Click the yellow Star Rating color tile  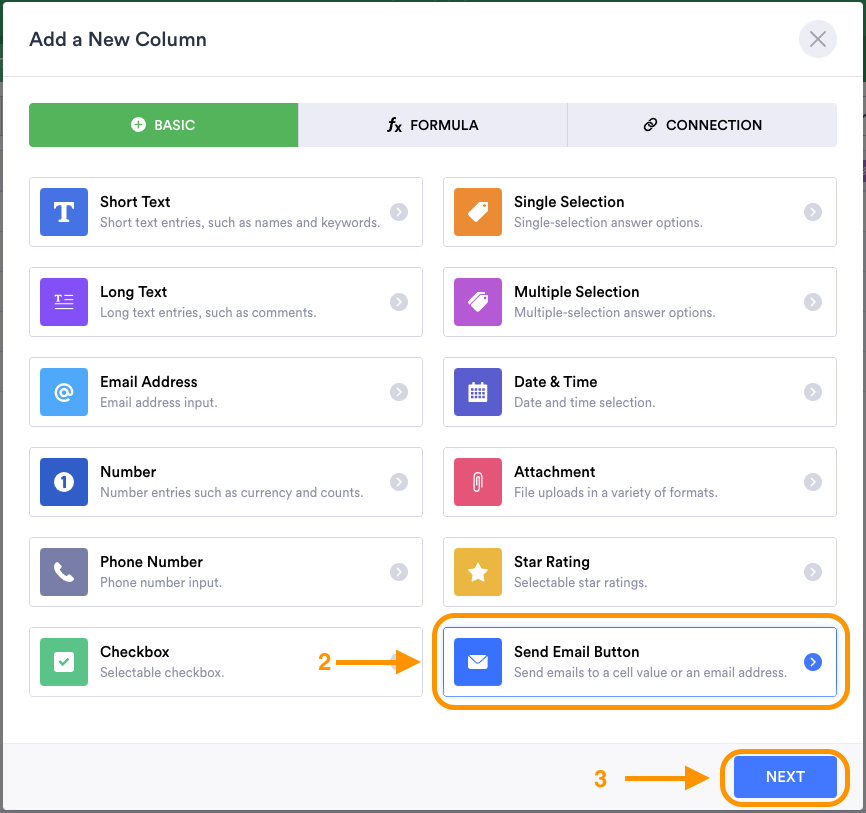click(x=477, y=572)
